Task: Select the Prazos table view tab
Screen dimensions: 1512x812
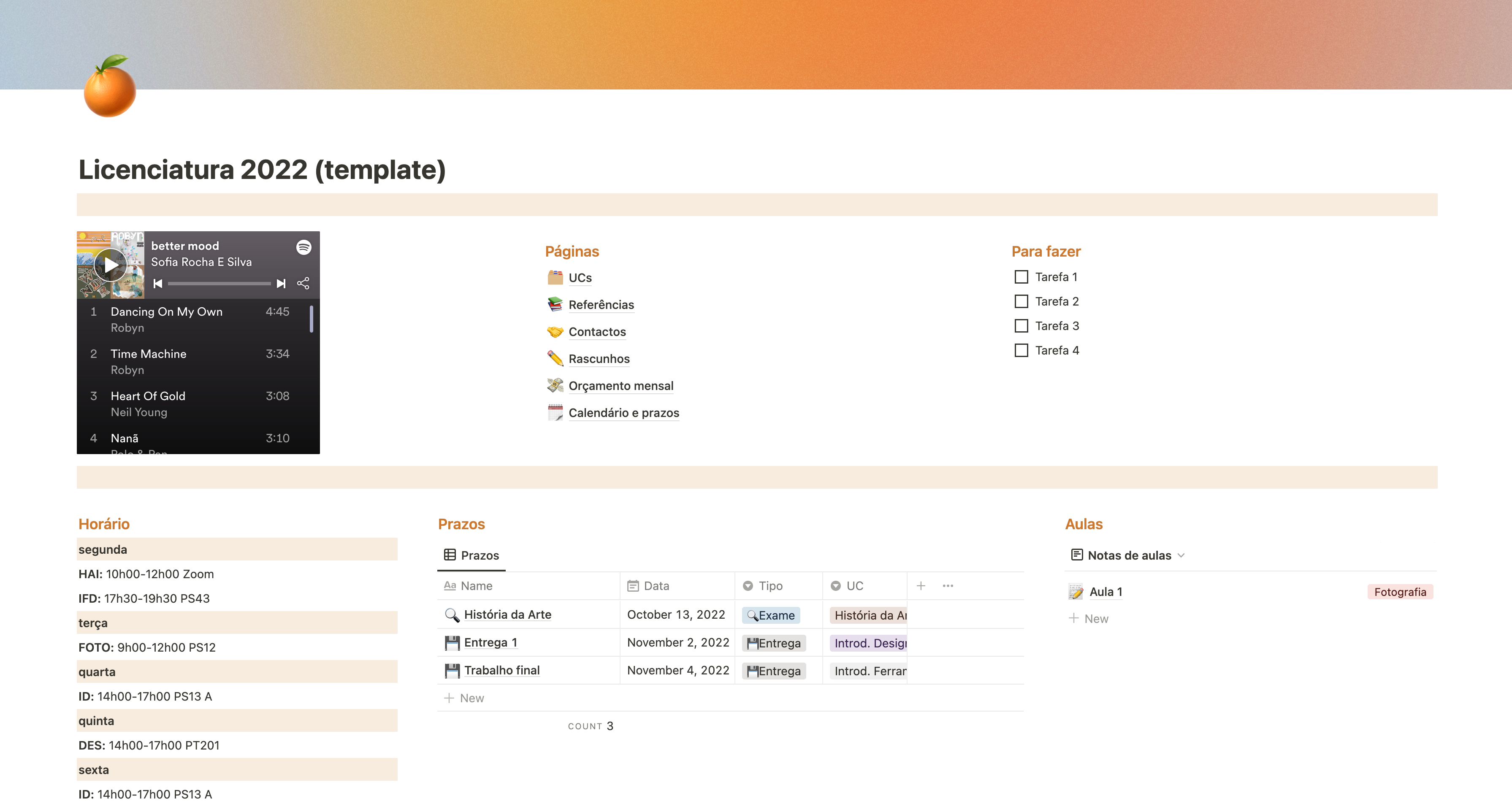Action: [x=472, y=555]
